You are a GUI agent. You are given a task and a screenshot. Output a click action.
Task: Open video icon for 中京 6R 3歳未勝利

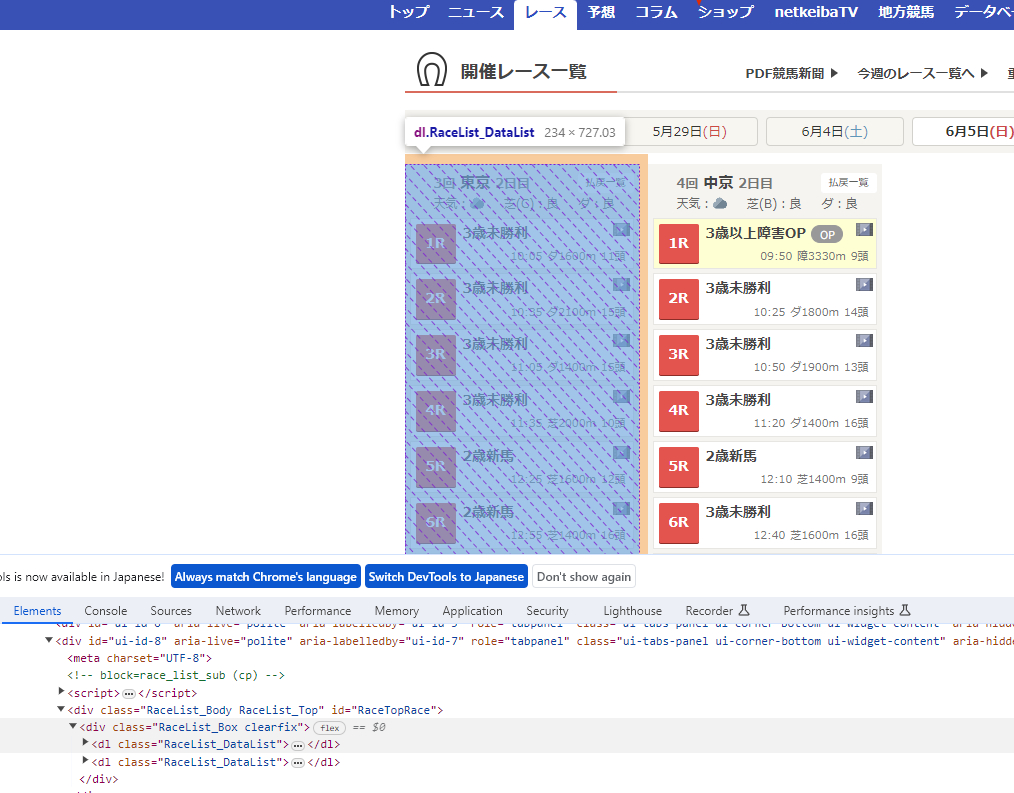point(864,509)
